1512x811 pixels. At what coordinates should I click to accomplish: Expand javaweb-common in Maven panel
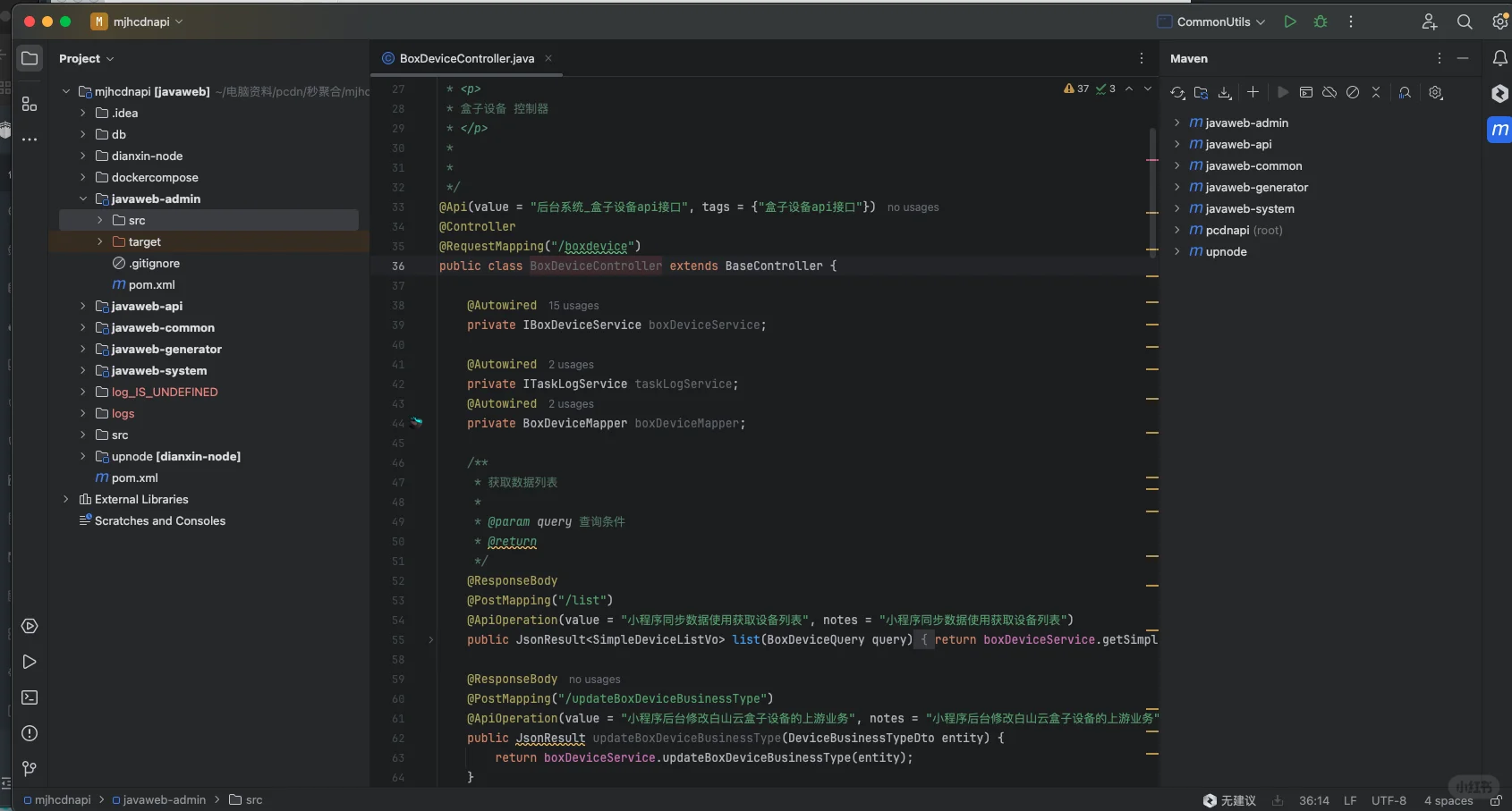click(1177, 166)
